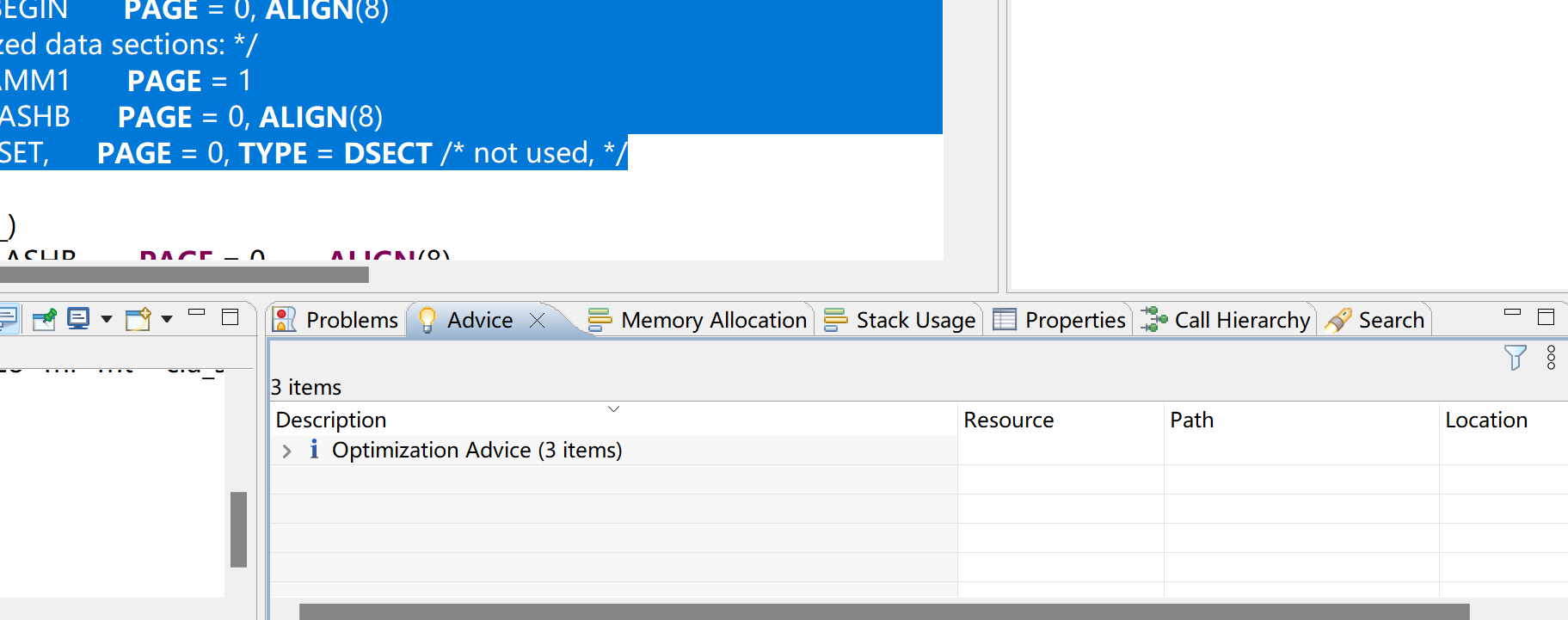Image resolution: width=1568 pixels, height=620 pixels.
Task: Click the Display Selected Console icon
Action: 78,319
